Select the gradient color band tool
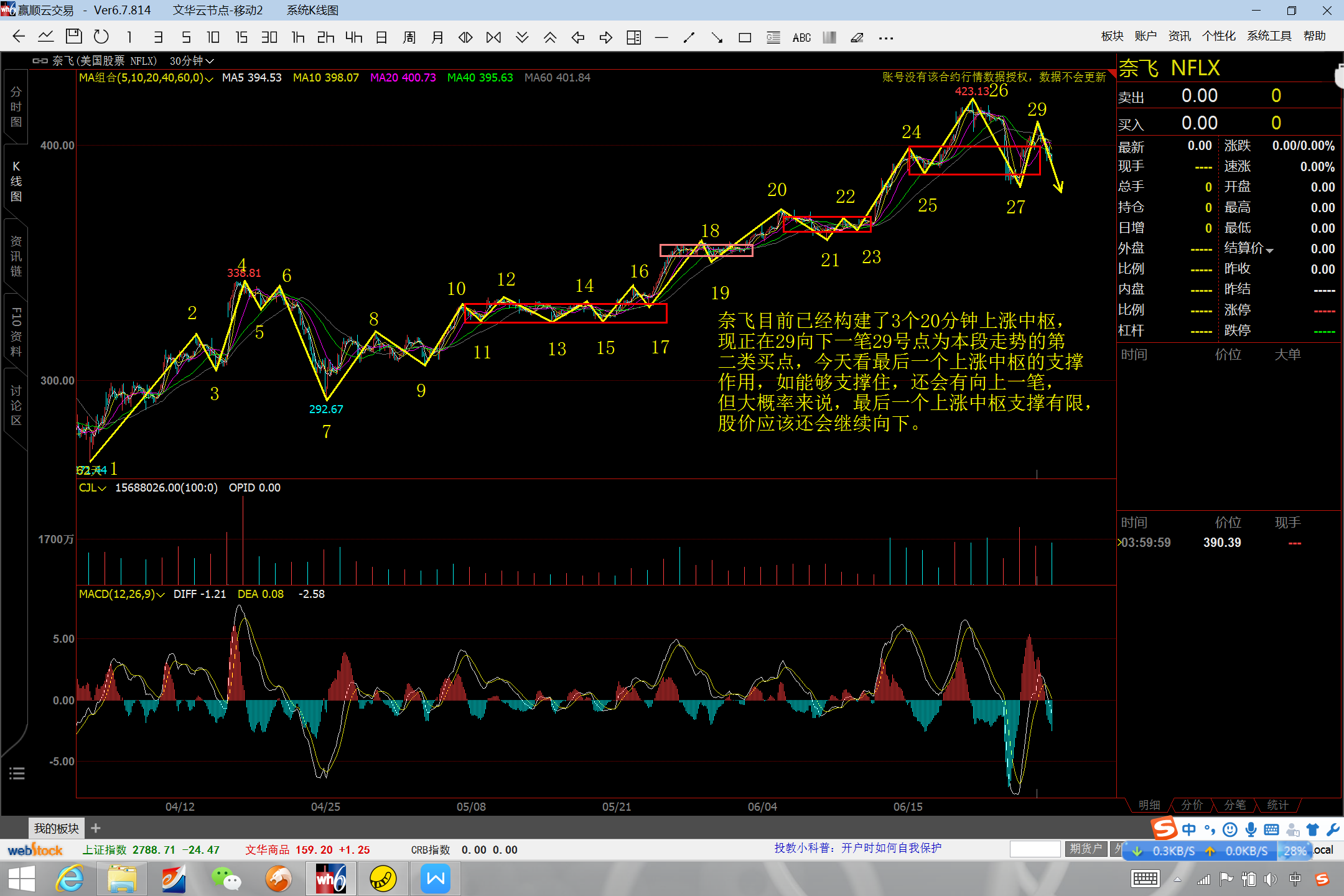 [829, 38]
